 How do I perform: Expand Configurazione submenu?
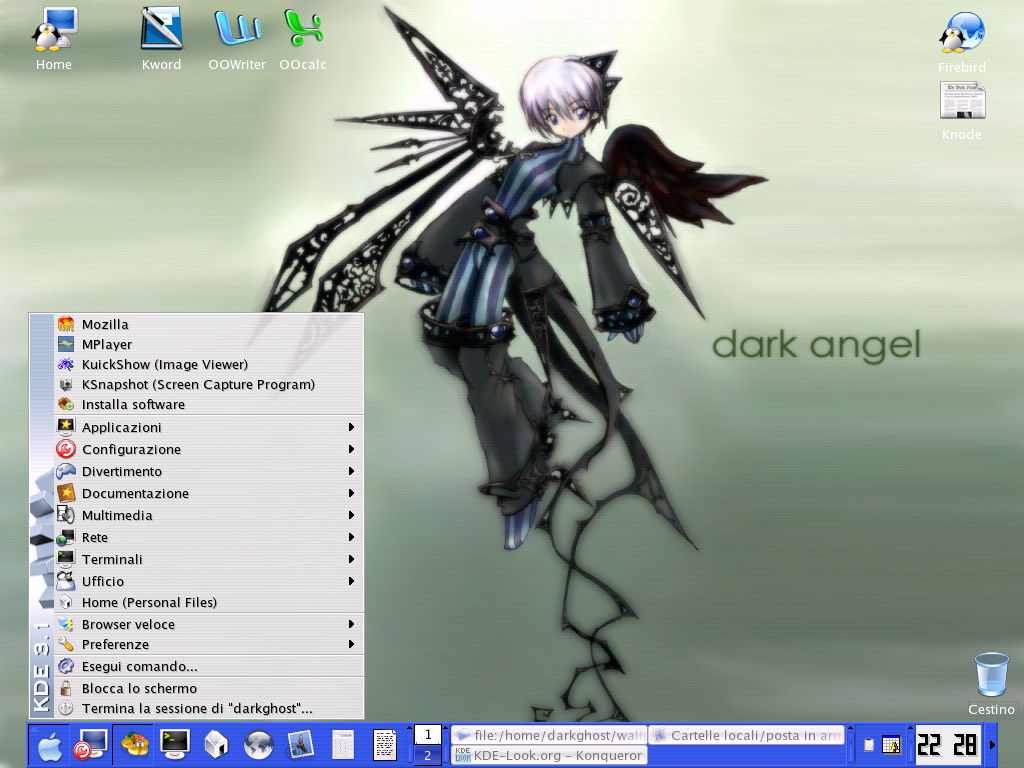pos(209,449)
